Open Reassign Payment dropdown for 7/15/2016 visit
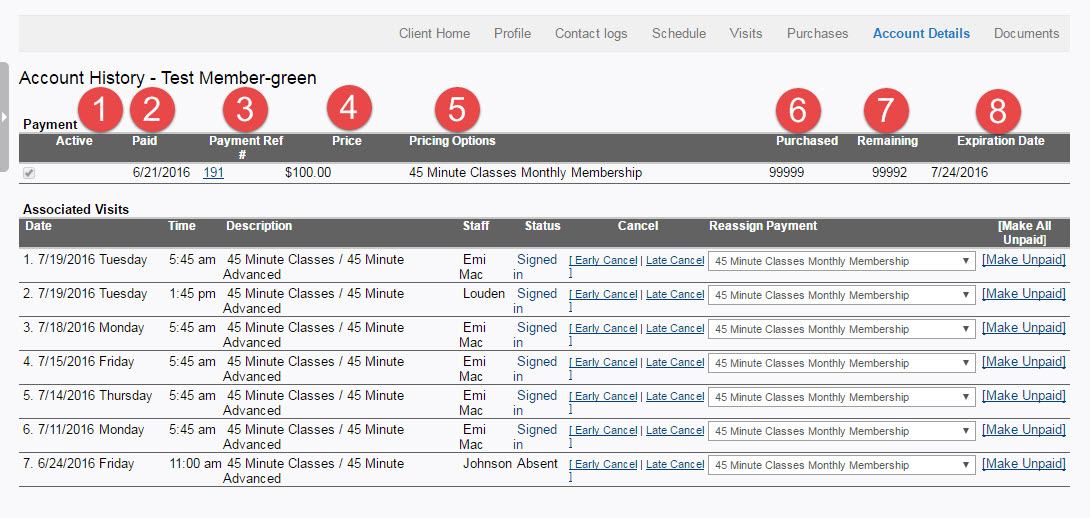The width and height of the screenshot is (1090, 518). [x=841, y=364]
